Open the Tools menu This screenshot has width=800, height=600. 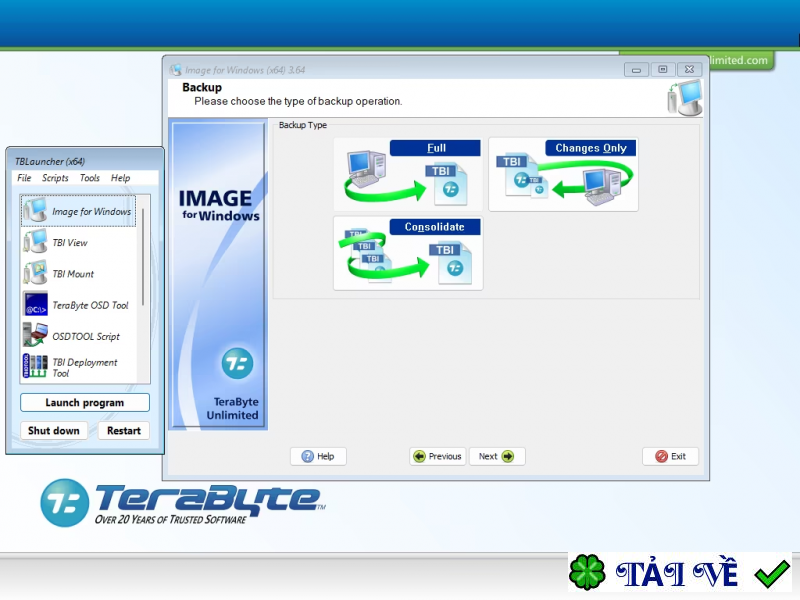(89, 178)
